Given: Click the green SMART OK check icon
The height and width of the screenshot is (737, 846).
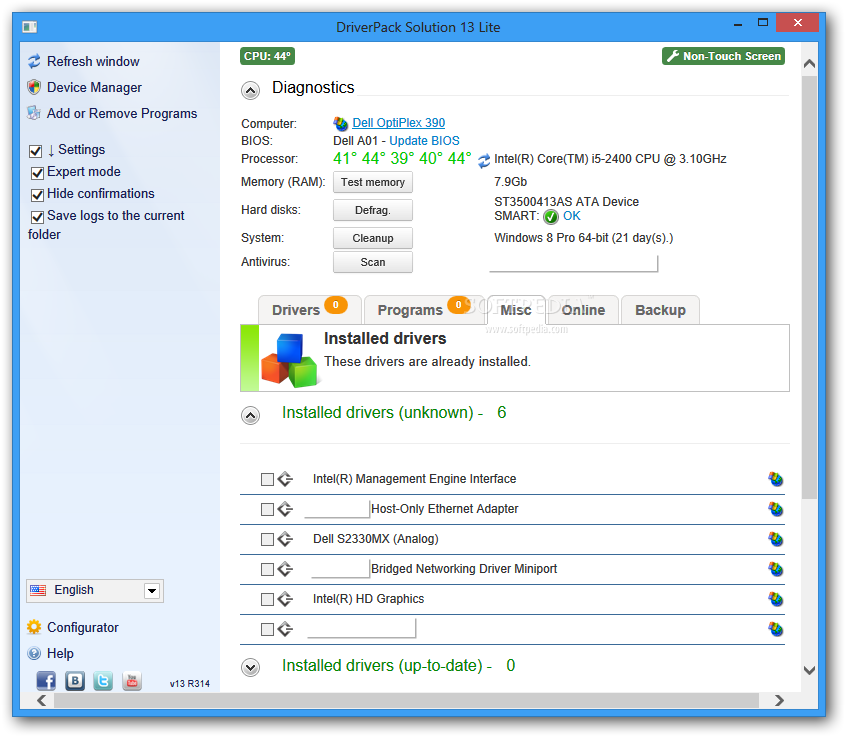Looking at the screenshot, I should (x=551, y=217).
